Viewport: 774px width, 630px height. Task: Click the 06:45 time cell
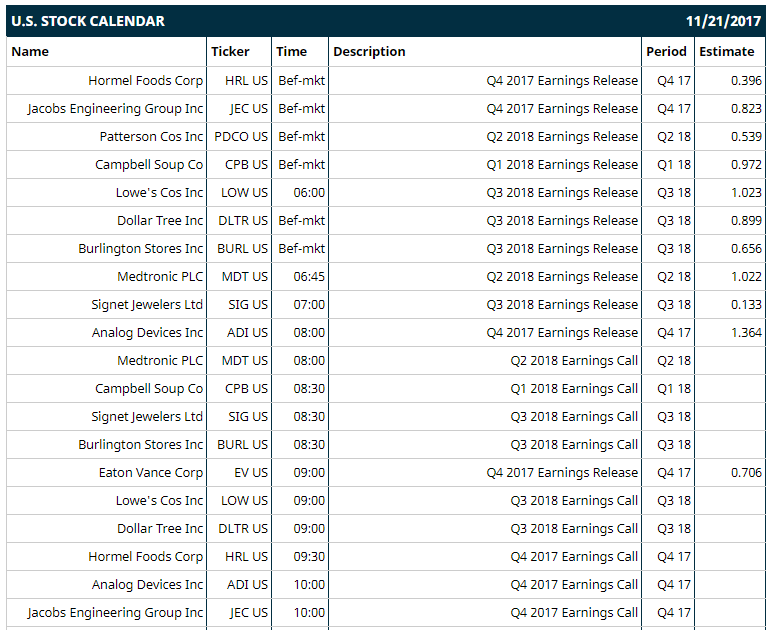309,276
